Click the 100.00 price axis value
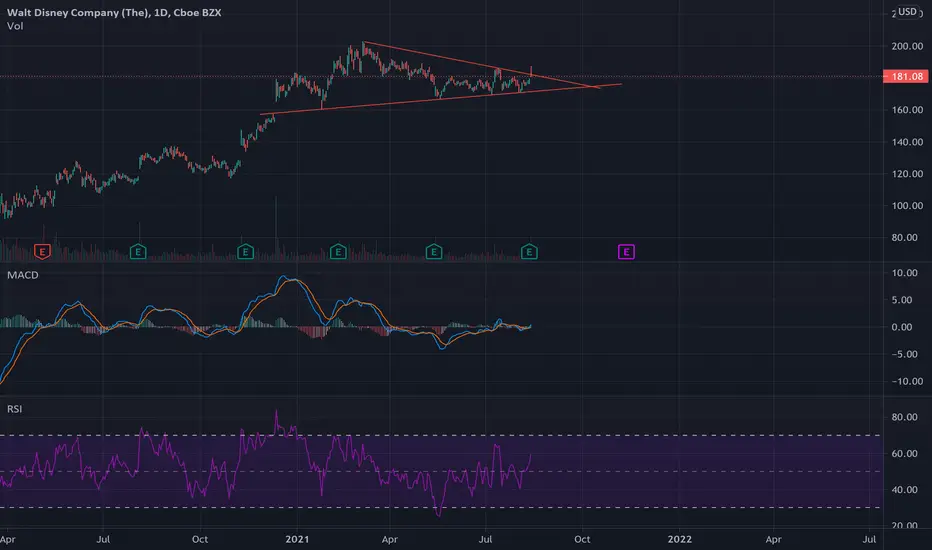Image resolution: width=932 pixels, height=550 pixels. pos(907,206)
